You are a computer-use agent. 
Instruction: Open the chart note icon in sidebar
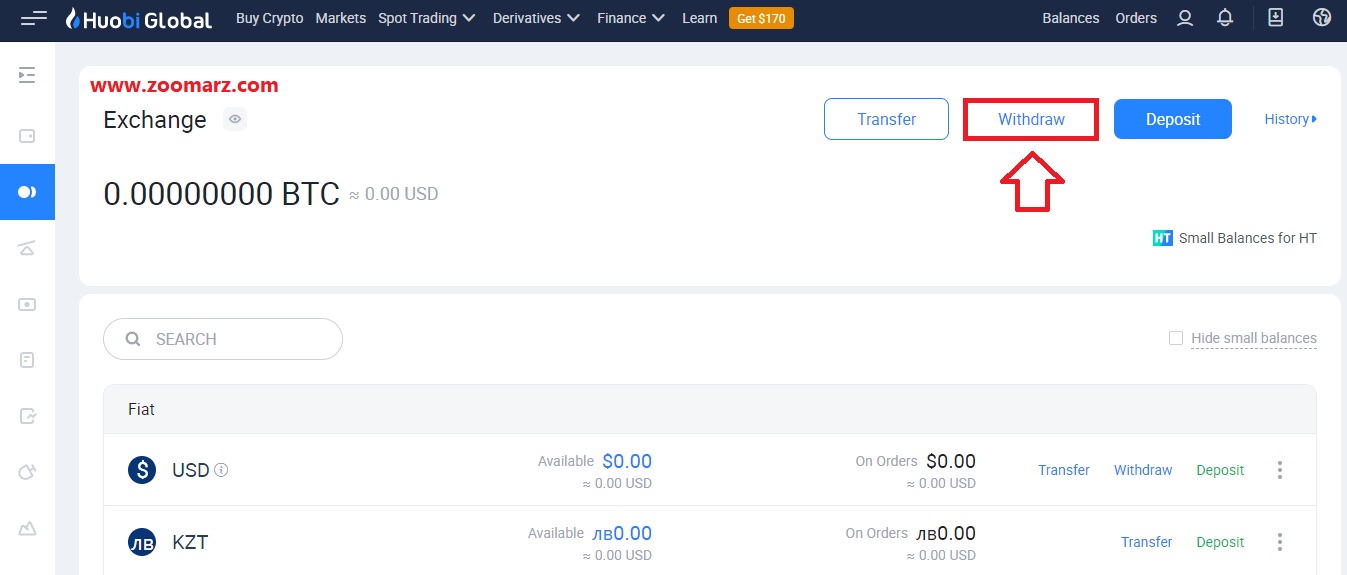[27, 416]
